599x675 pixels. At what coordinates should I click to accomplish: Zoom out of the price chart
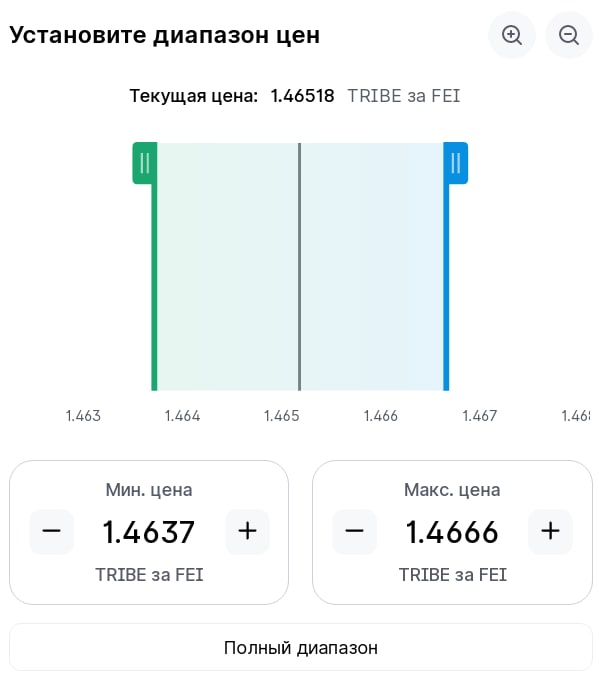[569, 35]
